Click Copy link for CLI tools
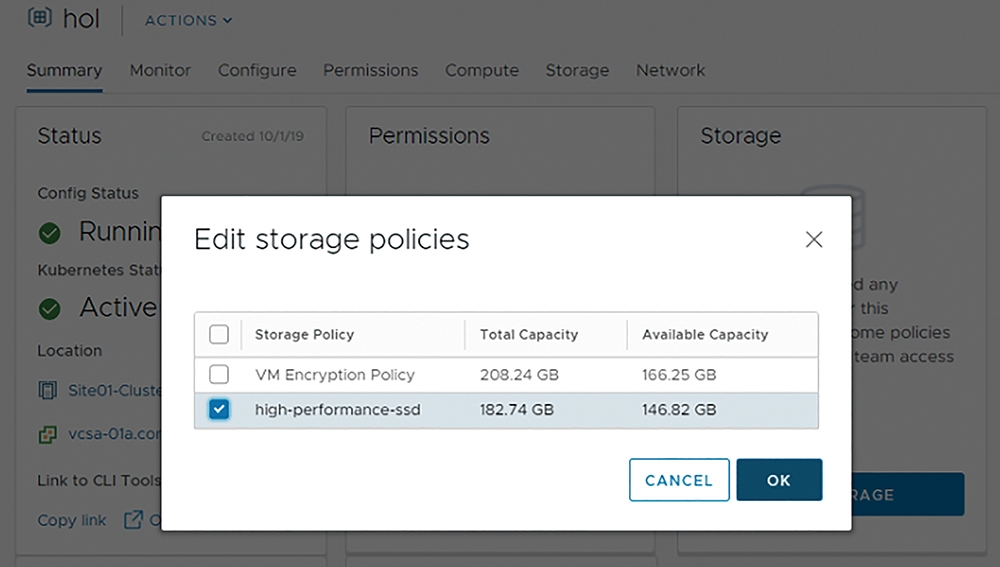 click(x=71, y=520)
